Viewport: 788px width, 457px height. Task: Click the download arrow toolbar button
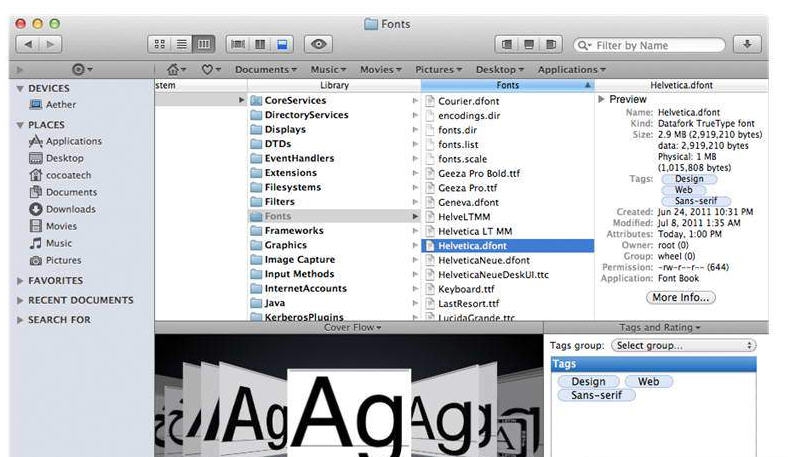tap(747, 44)
